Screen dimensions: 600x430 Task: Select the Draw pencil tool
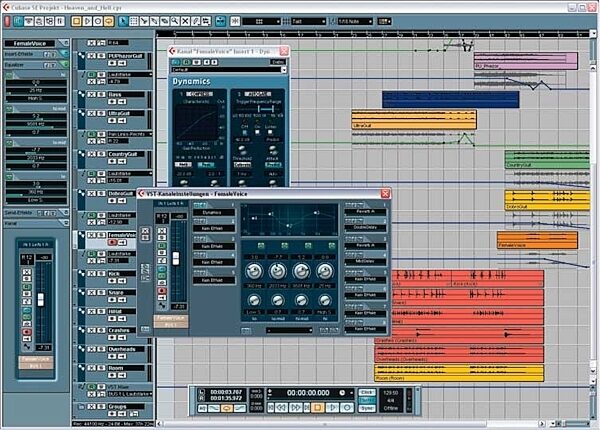tap(196, 21)
